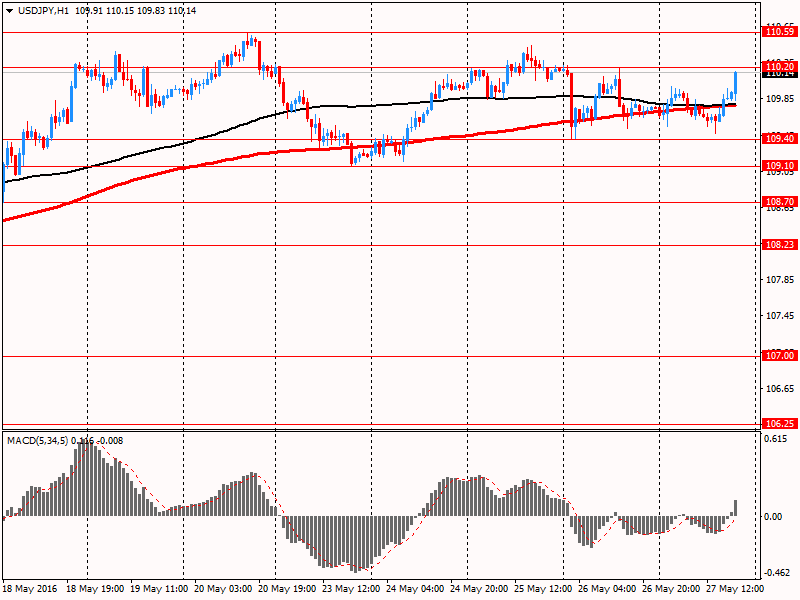
Task: Click the 25 May 12:00 time label
Action: tap(543, 589)
